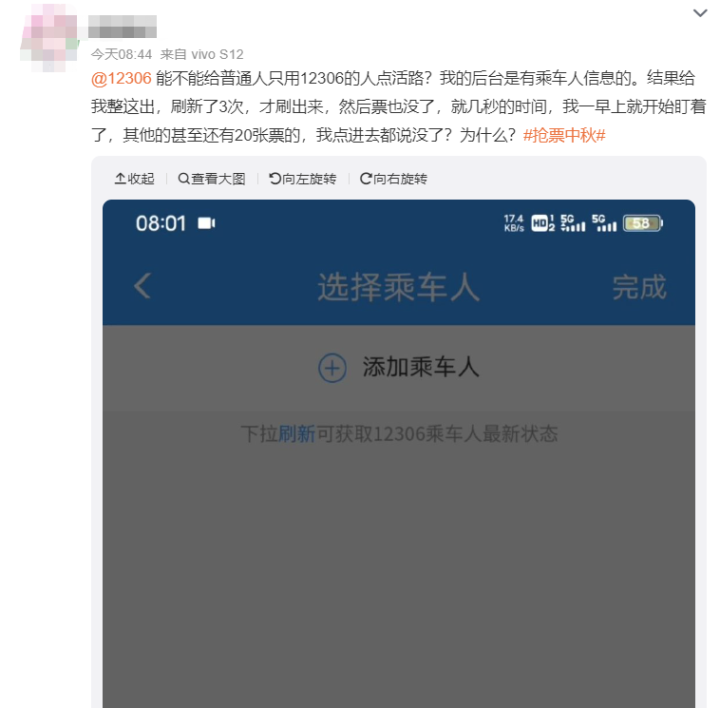View full-size image via 查看大图
The width and height of the screenshot is (720, 708).
(212, 179)
